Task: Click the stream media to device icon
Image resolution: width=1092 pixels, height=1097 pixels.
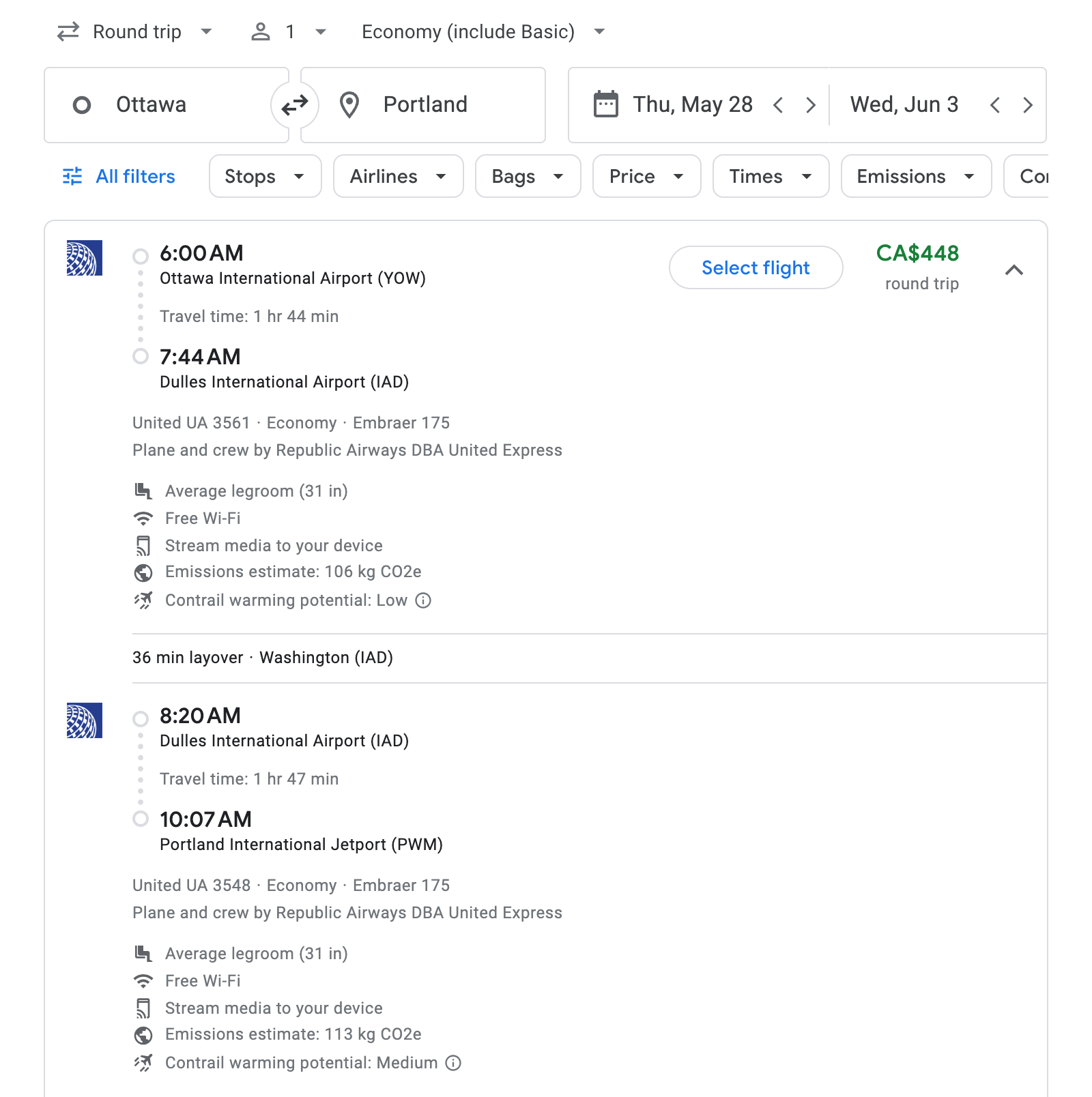Action: [x=143, y=546]
